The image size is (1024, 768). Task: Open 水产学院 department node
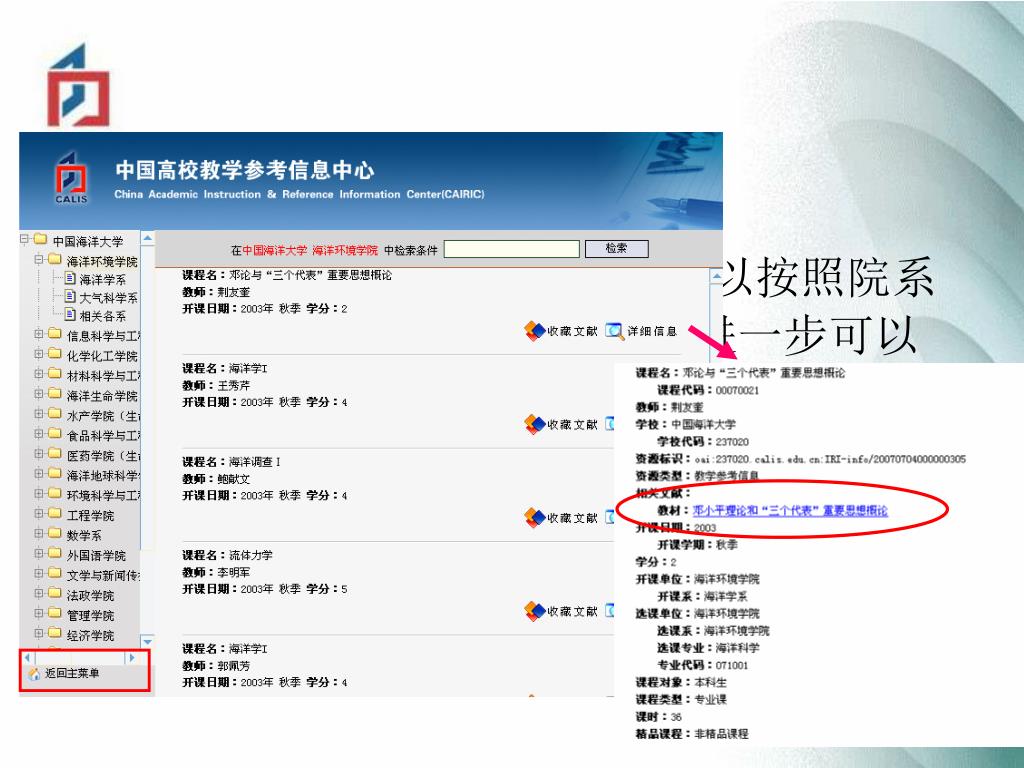[103, 415]
